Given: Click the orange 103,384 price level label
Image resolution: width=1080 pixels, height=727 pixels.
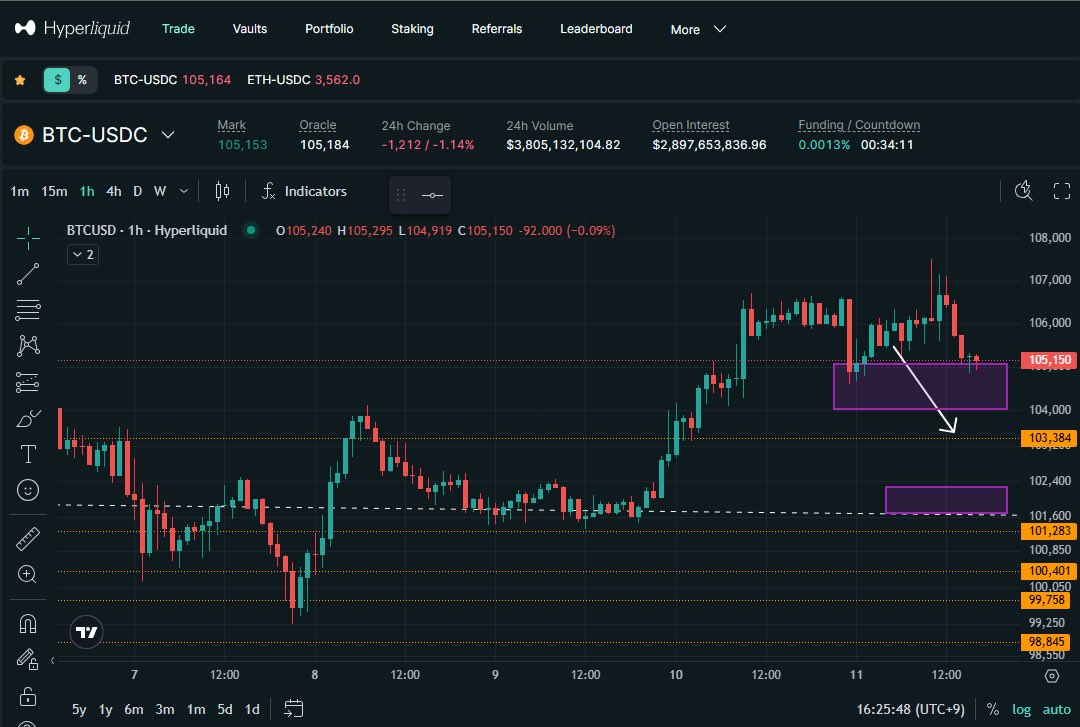Looking at the screenshot, I should [x=1048, y=438].
